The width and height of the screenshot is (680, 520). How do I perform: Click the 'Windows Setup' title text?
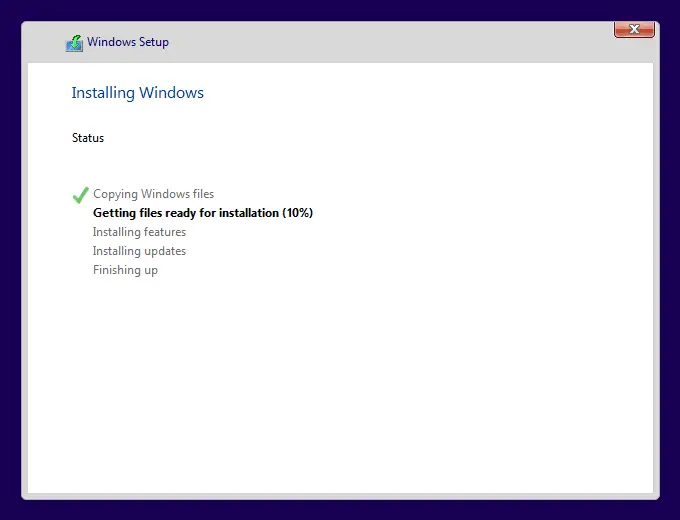[128, 42]
